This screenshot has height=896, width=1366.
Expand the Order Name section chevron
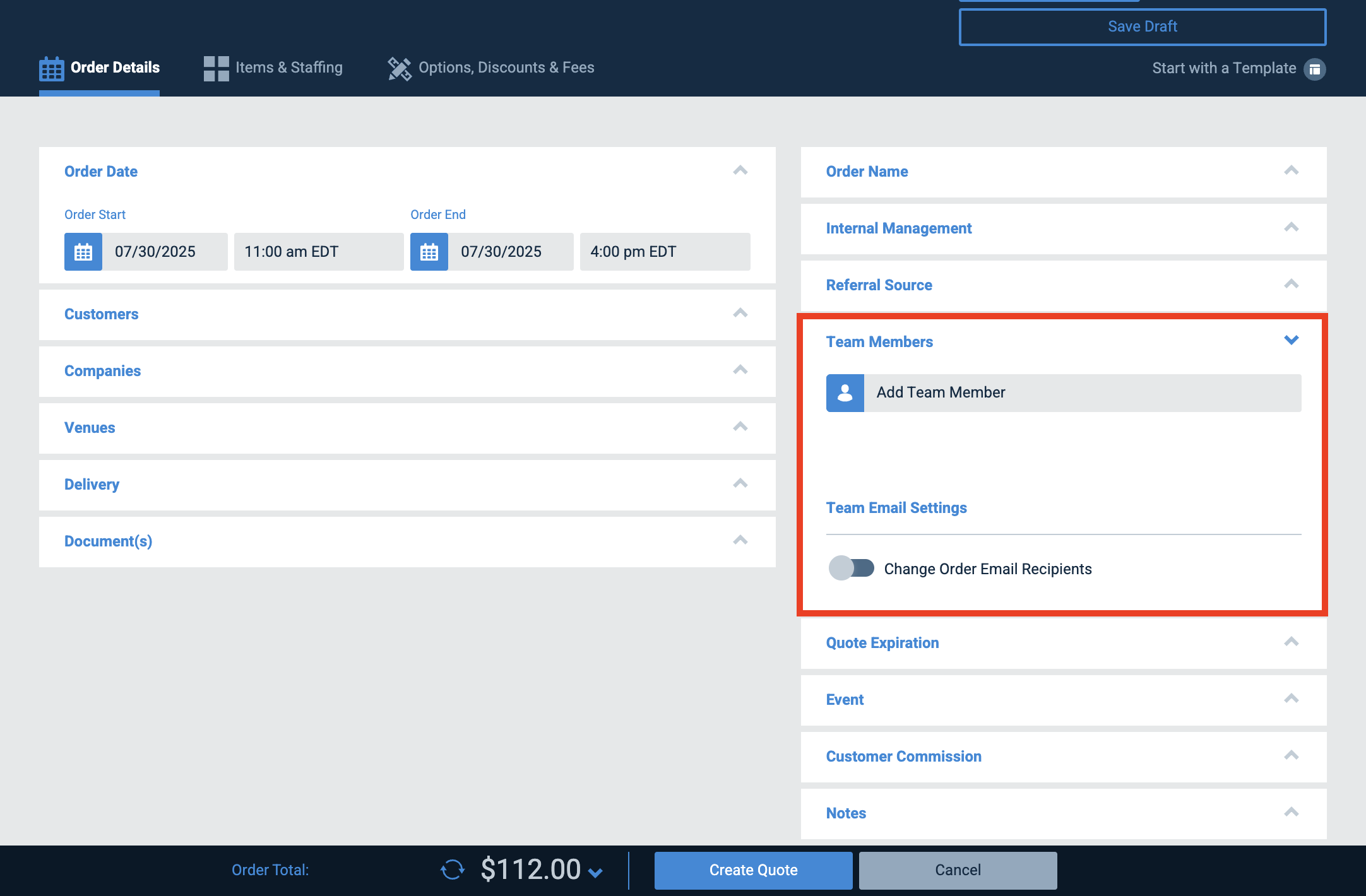coord(1292,170)
